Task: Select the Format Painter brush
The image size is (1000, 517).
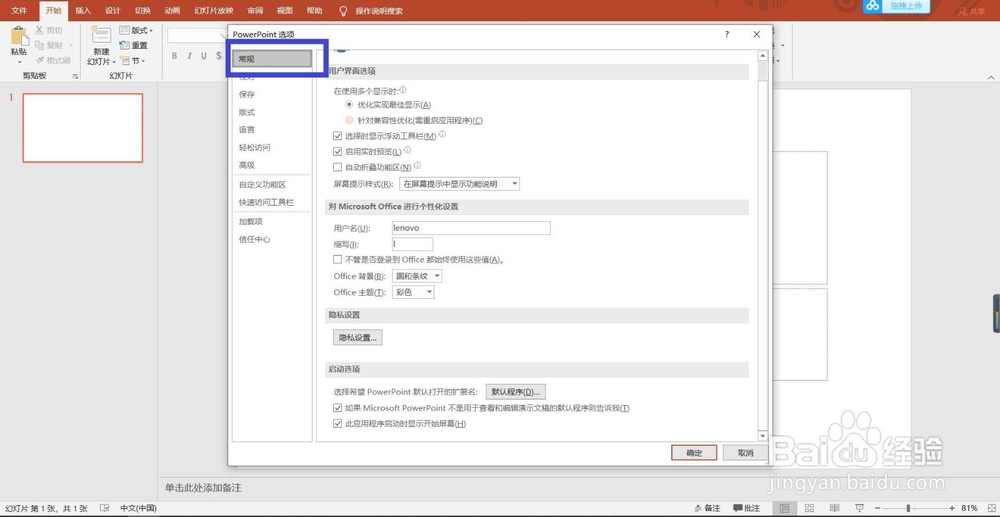Action: coord(40,60)
